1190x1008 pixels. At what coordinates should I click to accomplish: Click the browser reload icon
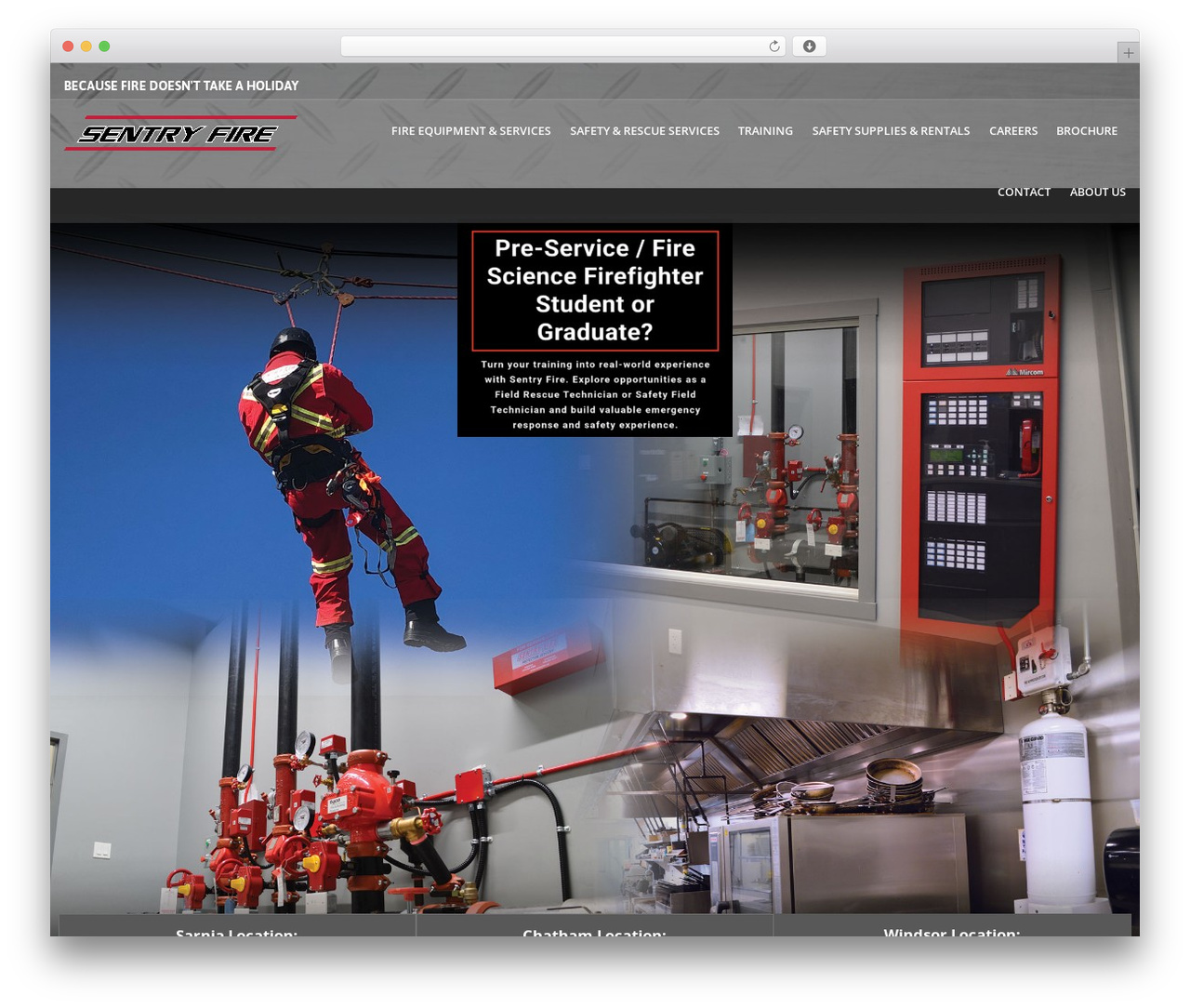[773, 46]
